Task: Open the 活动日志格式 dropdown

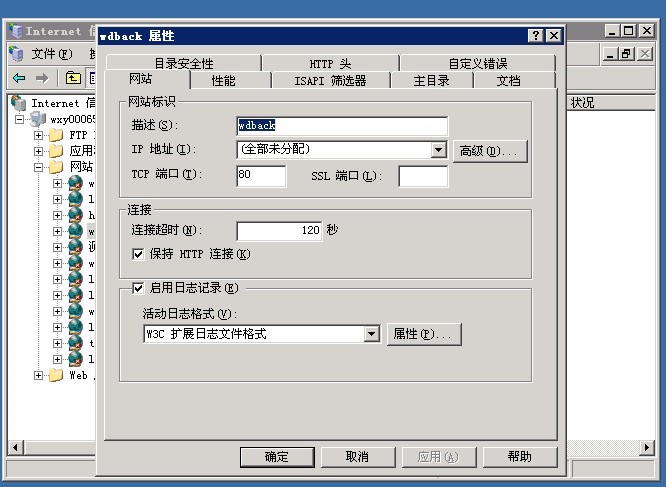Action: (x=372, y=334)
